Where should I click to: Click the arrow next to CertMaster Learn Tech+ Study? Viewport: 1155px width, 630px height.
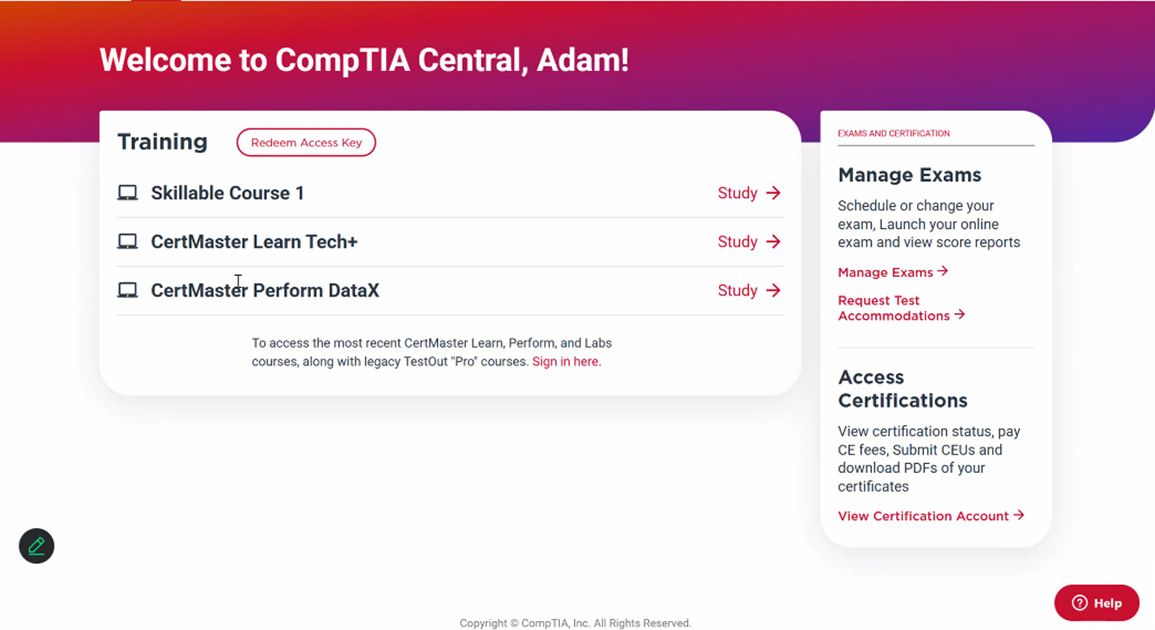tap(773, 242)
